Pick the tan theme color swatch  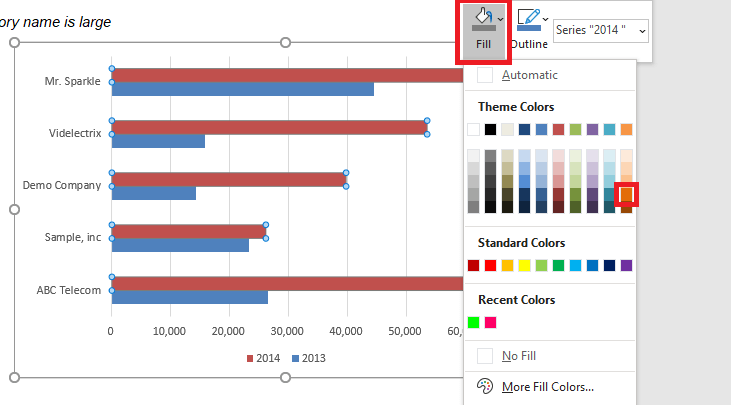click(x=507, y=130)
